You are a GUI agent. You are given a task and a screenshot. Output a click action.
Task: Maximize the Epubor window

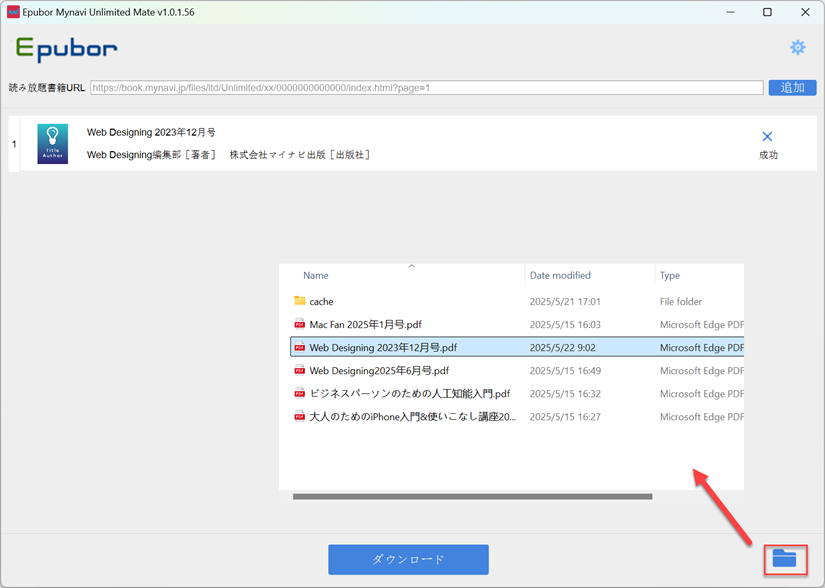(767, 12)
